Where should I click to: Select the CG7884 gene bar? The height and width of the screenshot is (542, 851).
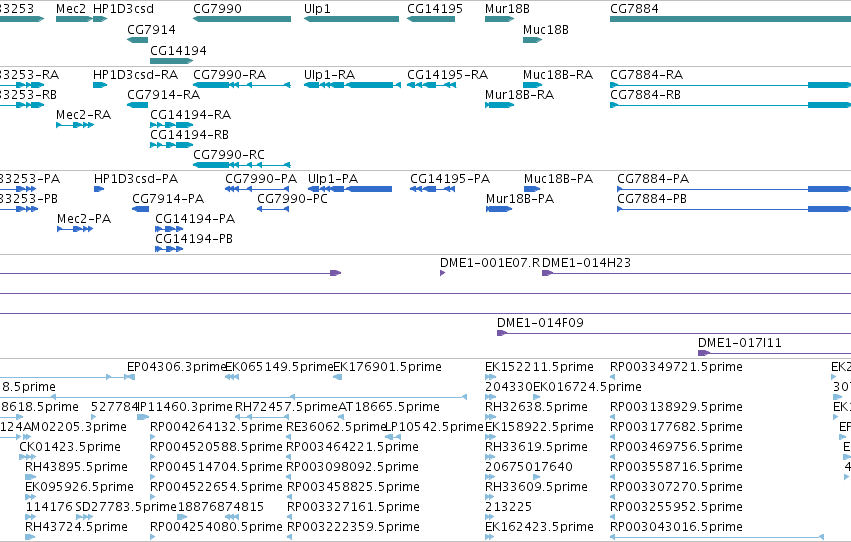(731, 19)
